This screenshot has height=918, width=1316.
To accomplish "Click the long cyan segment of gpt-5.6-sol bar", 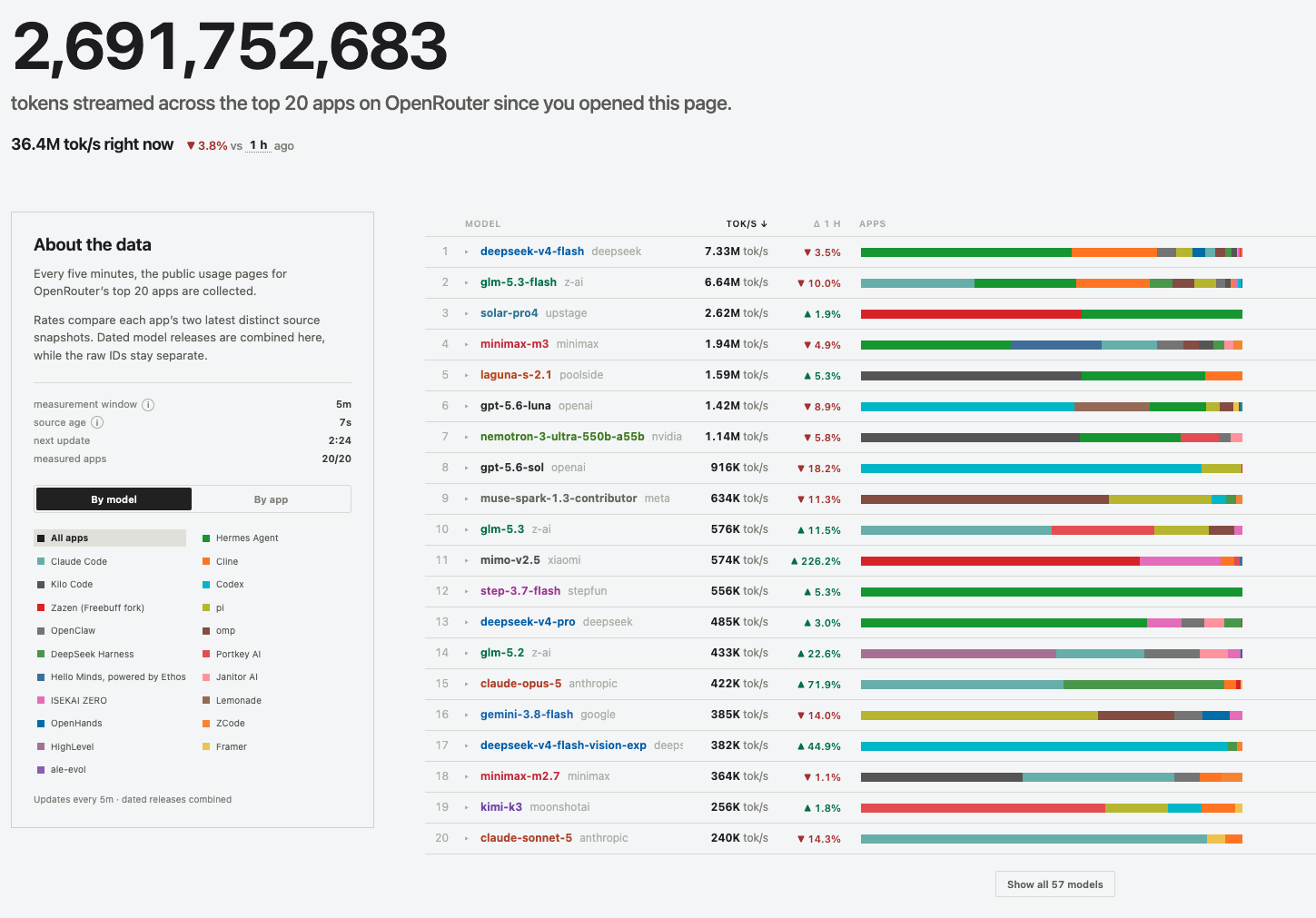I will (x=1031, y=469).
